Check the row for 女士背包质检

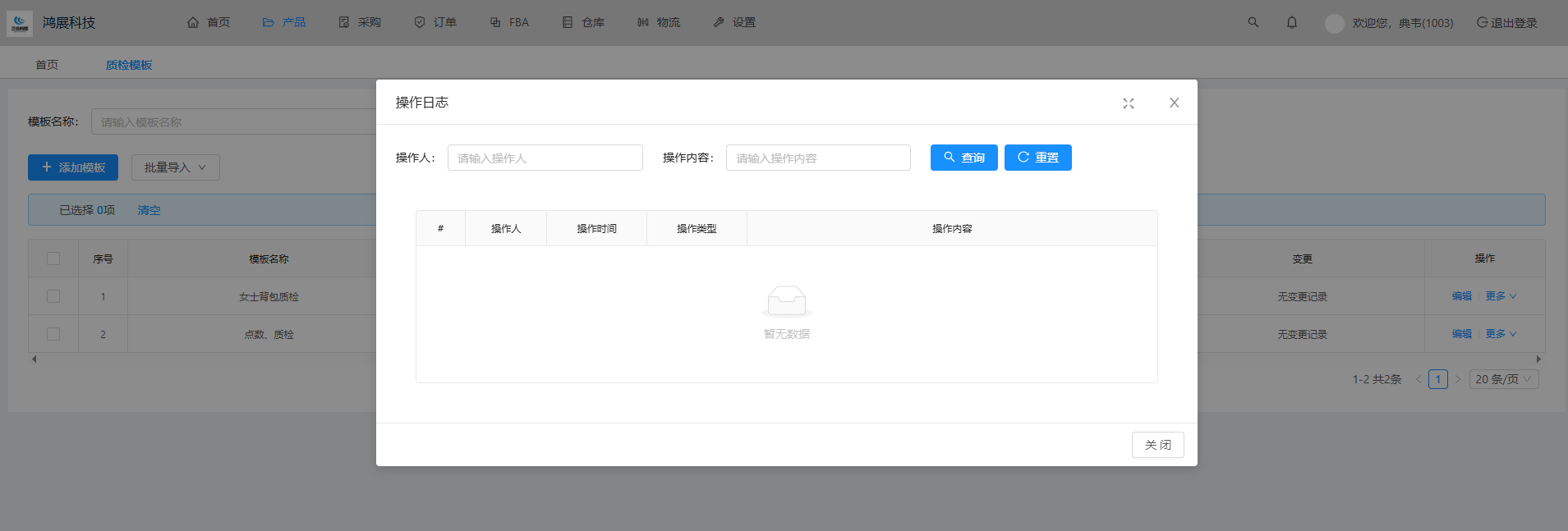[x=53, y=296]
